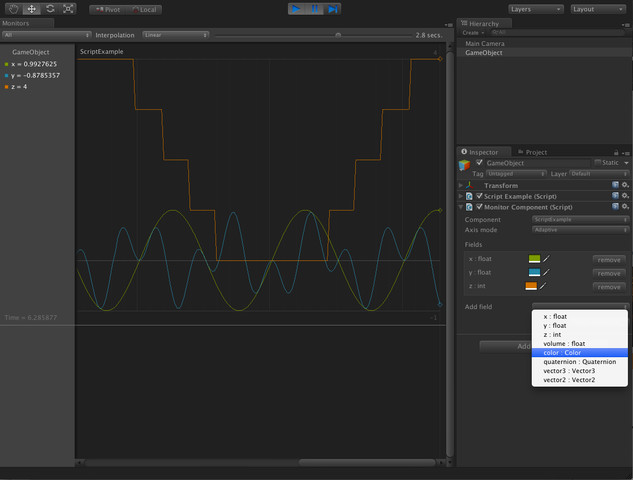
Task: Remove the x : float field
Action: [x=609, y=260]
